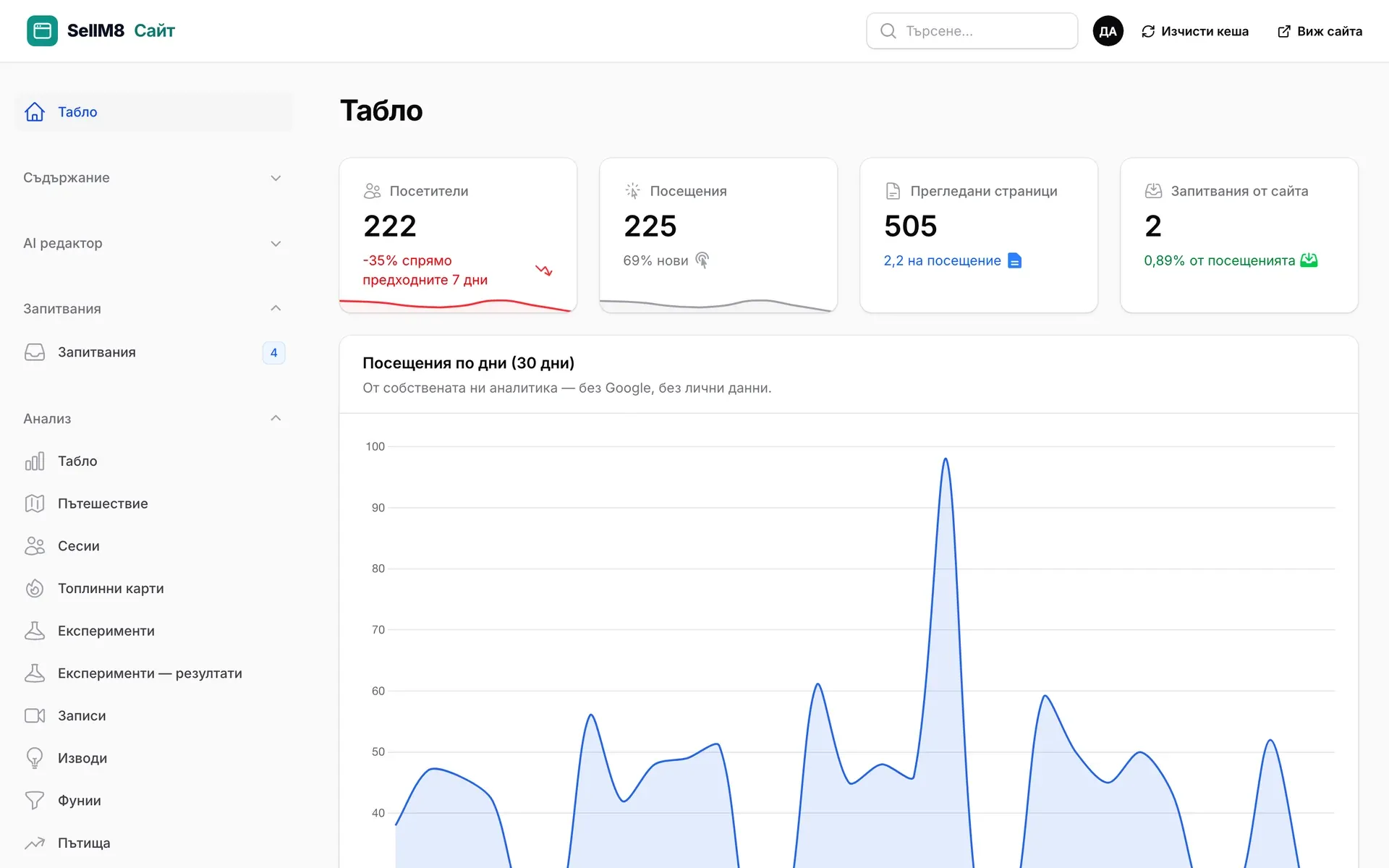
Task: Click the Топлинни карти flame icon
Action: pyautogui.click(x=35, y=589)
